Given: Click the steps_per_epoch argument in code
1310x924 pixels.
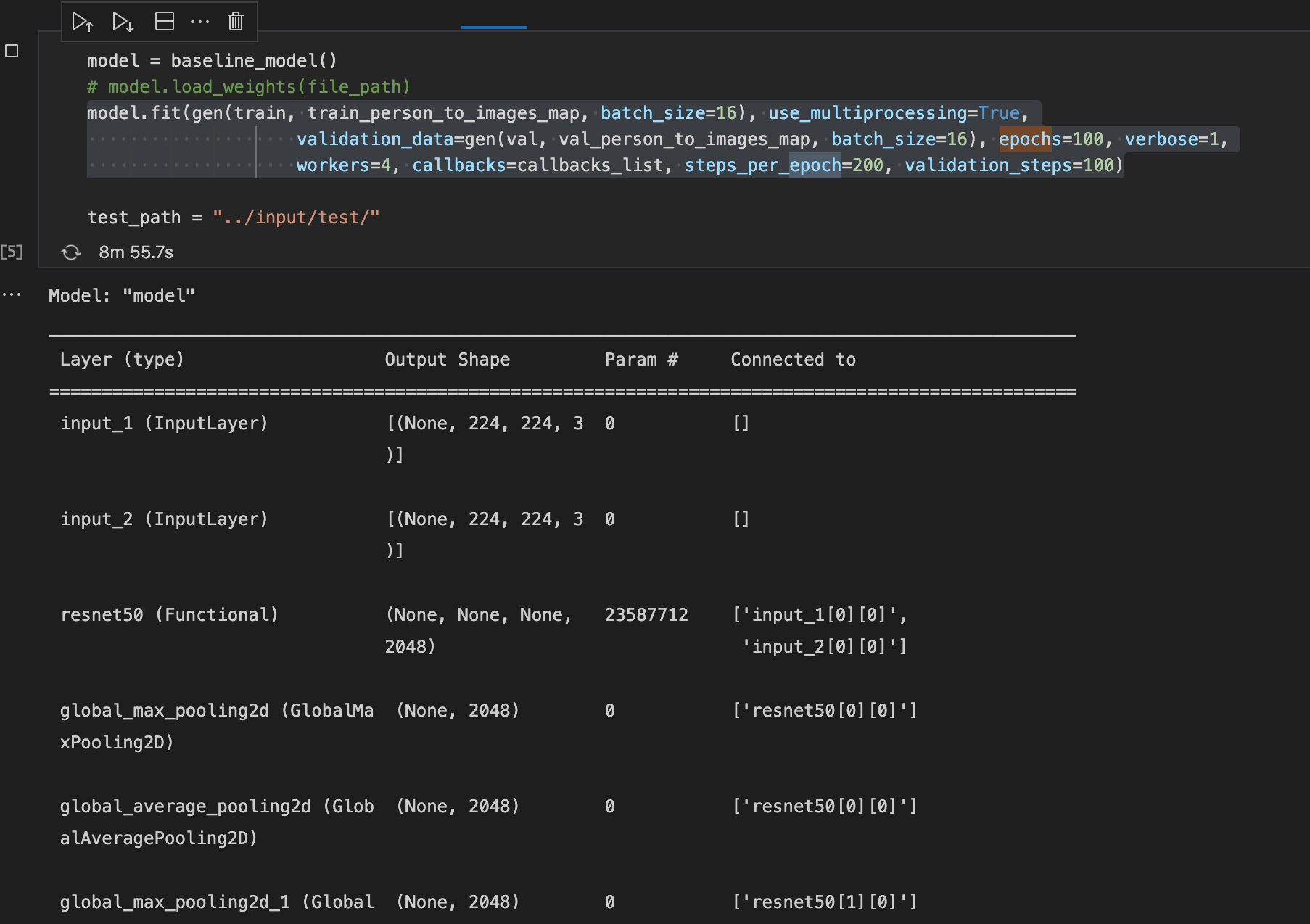Looking at the screenshot, I should pos(762,165).
